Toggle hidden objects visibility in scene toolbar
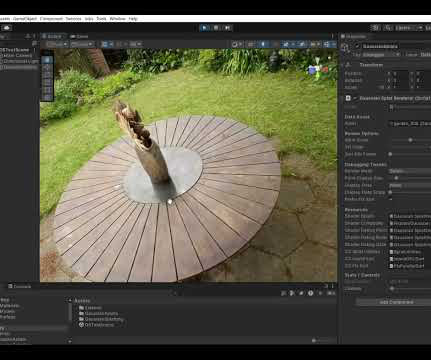Viewport: 431px width, 360px height. (x=303, y=44)
